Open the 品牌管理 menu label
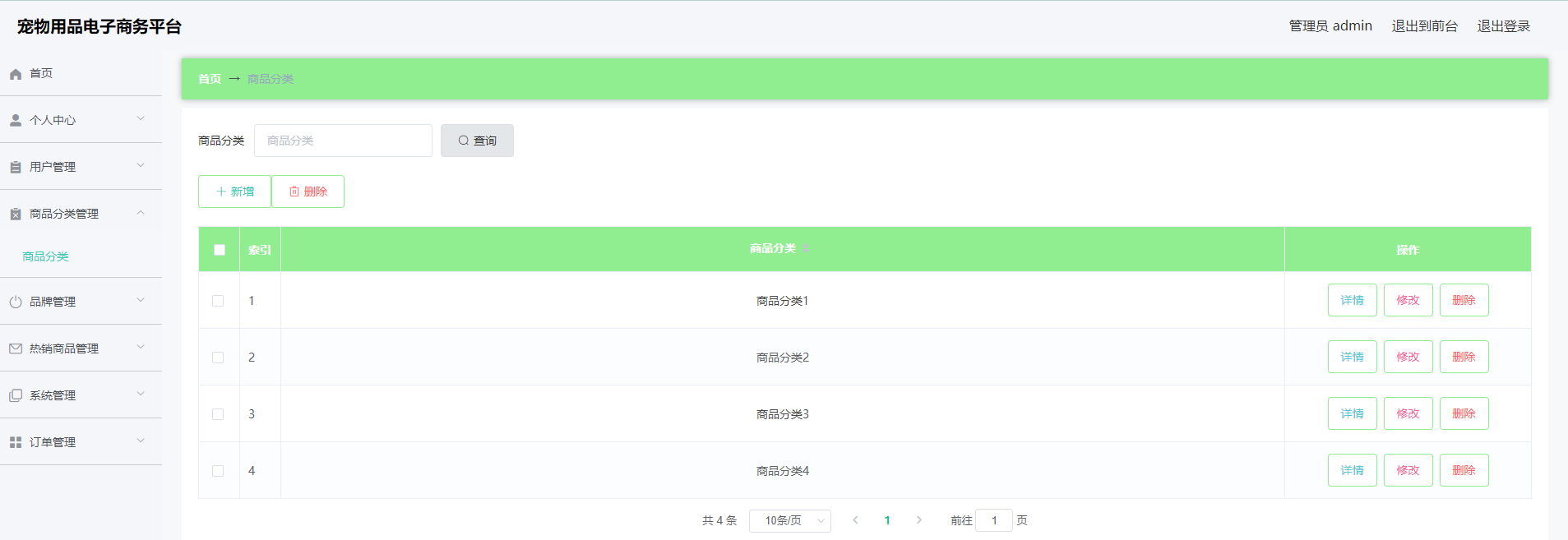 pyautogui.click(x=53, y=302)
